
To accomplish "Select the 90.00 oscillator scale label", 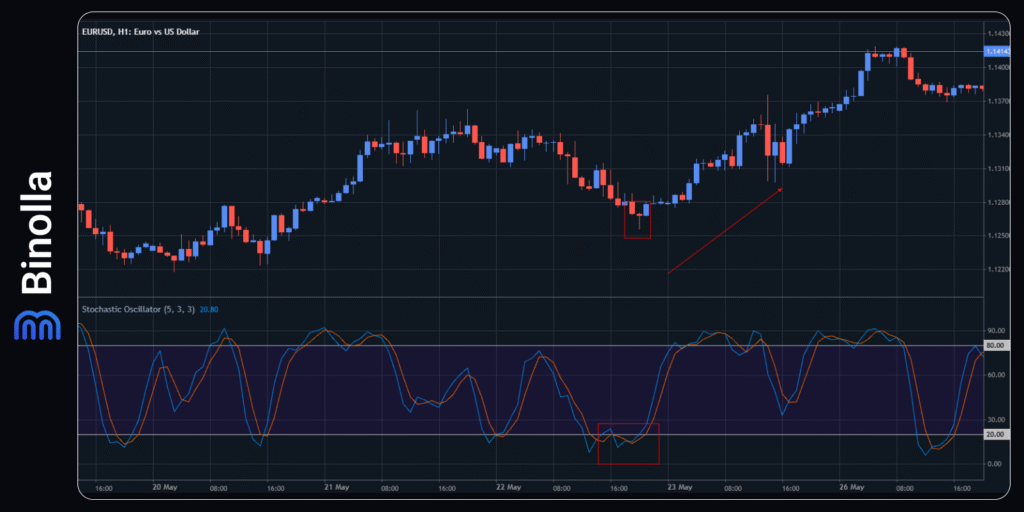I will click(x=996, y=330).
